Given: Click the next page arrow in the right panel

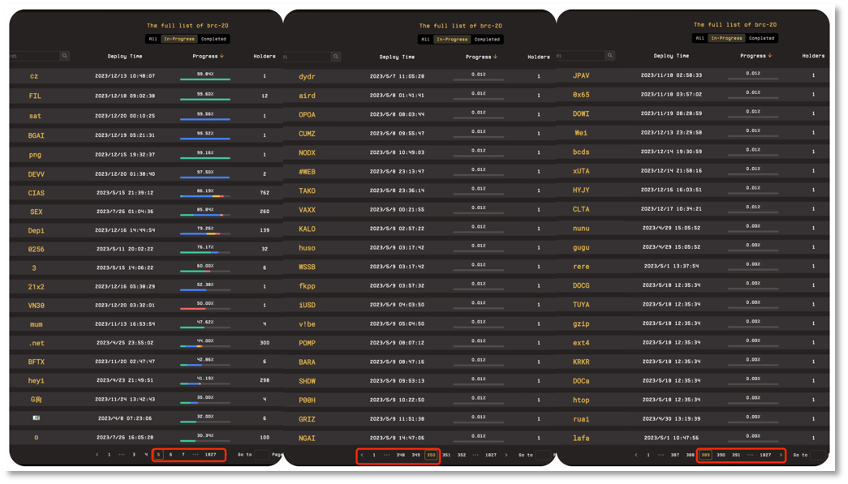Looking at the screenshot, I should click(x=780, y=454).
